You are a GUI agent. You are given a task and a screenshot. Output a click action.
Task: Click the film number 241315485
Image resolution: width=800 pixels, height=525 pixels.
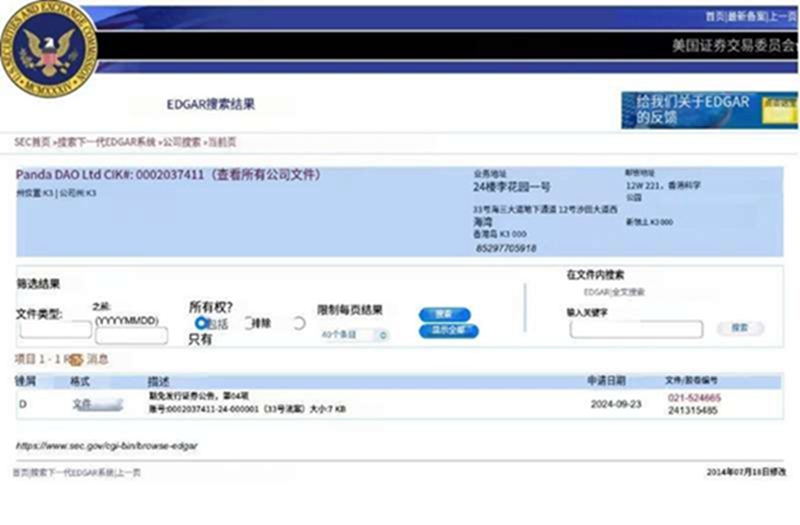click(x=693, y=411)
